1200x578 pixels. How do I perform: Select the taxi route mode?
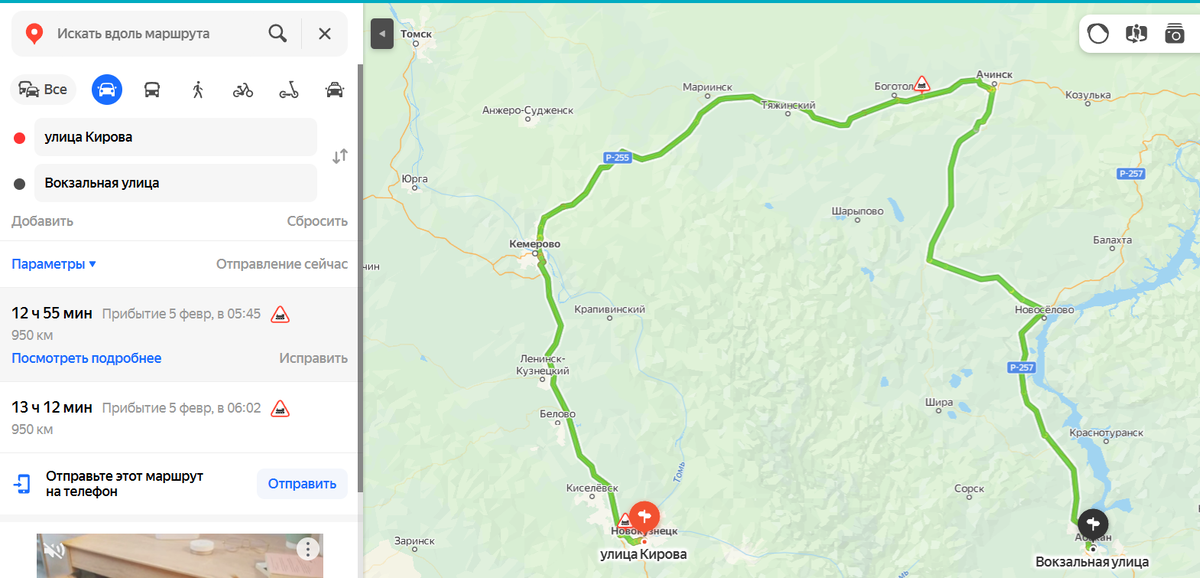click(x=335, y=90)
